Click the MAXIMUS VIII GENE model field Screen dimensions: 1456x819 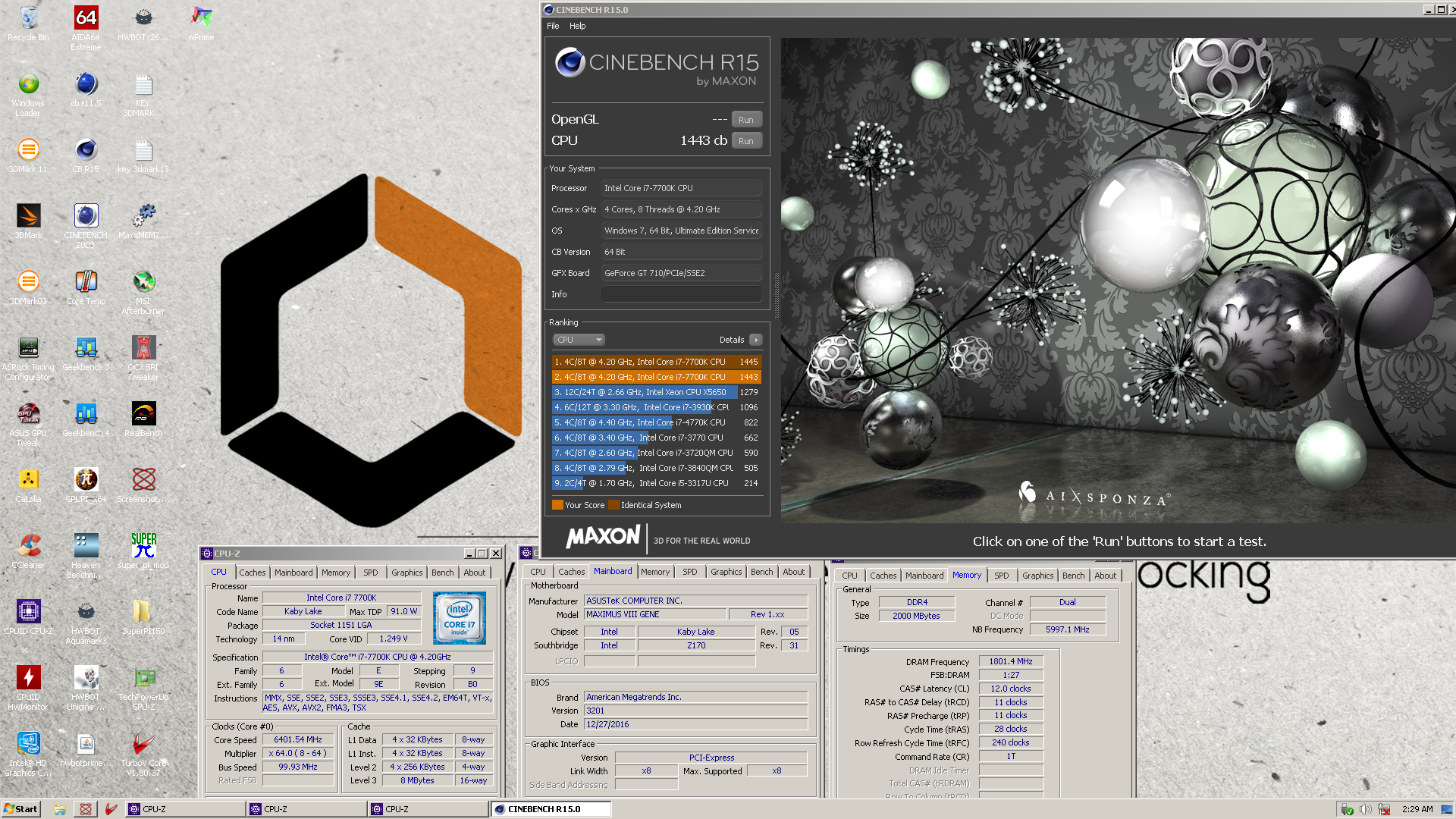point(655,614)
